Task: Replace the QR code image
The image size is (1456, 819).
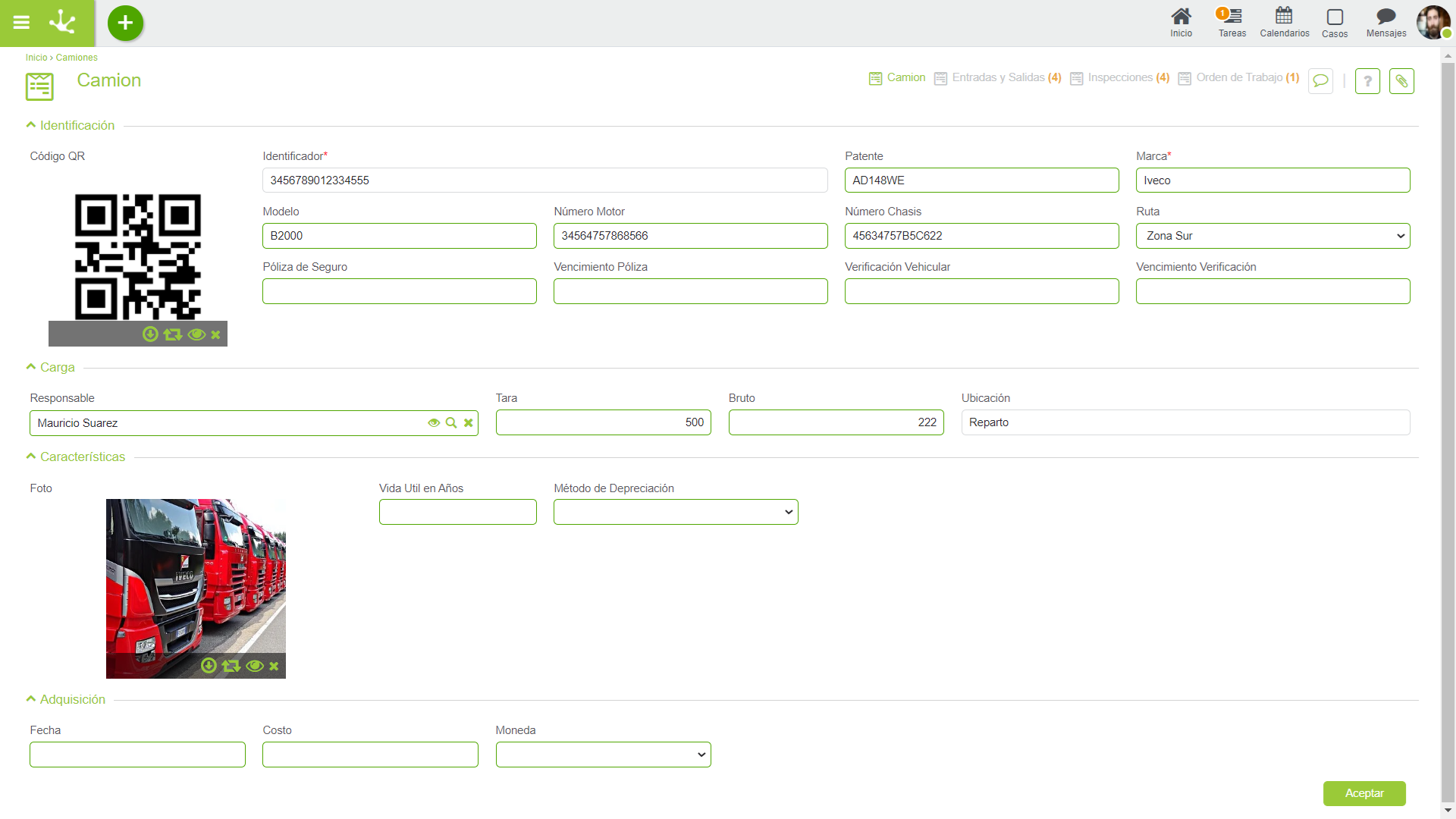Action: (173, 334)
